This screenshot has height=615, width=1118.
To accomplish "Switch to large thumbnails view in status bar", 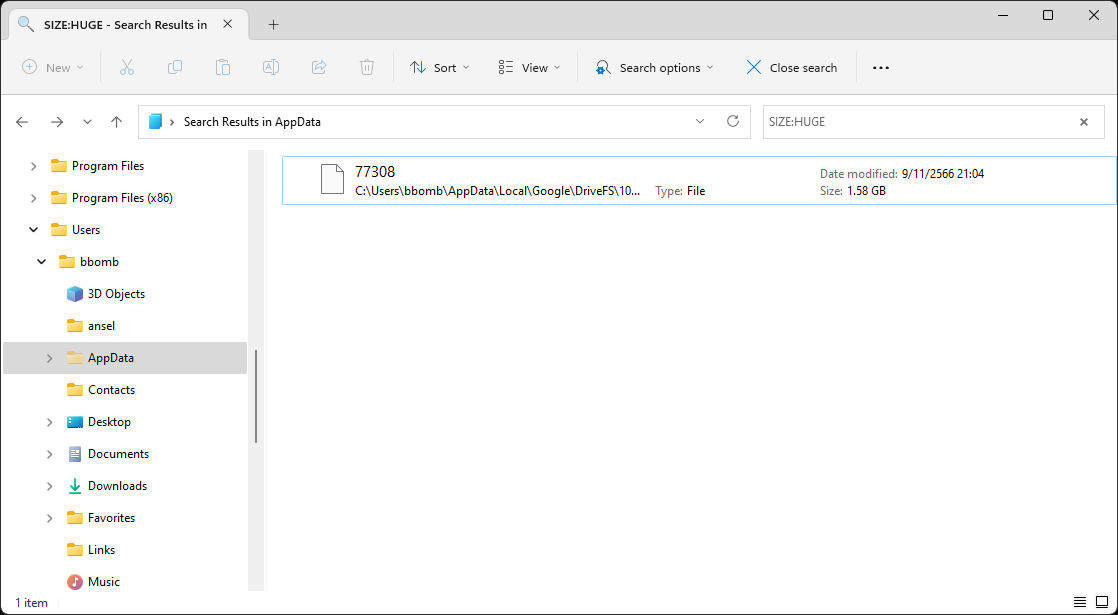I will pyautogui.click(x=1102, y=602).
